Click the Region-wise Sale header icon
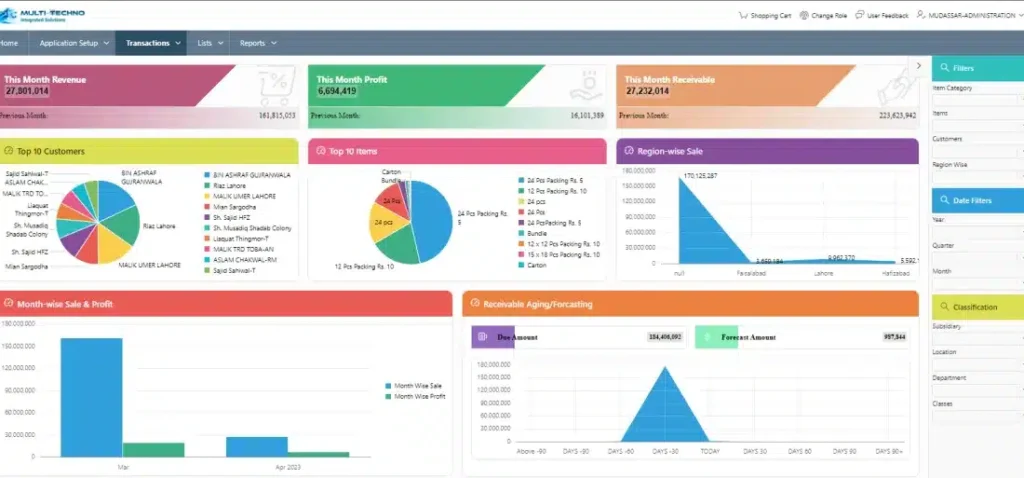This screenshot has height=478, width=1024. [626, 152]
